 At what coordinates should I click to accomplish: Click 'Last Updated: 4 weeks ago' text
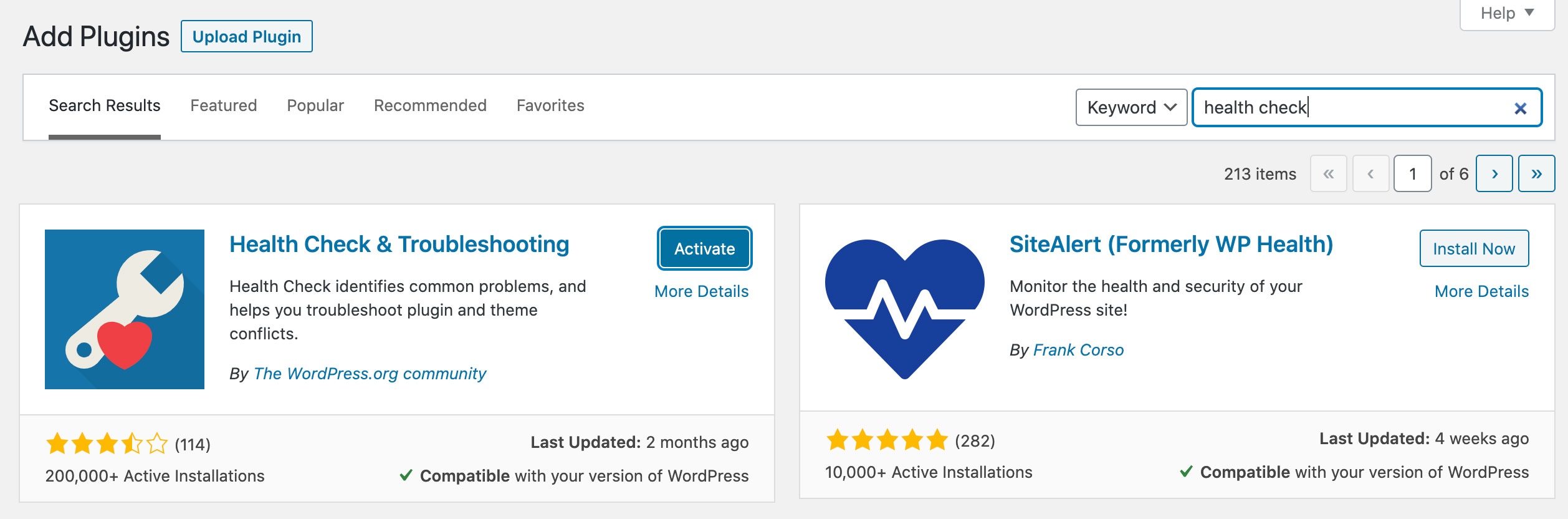pos(1424,439)
